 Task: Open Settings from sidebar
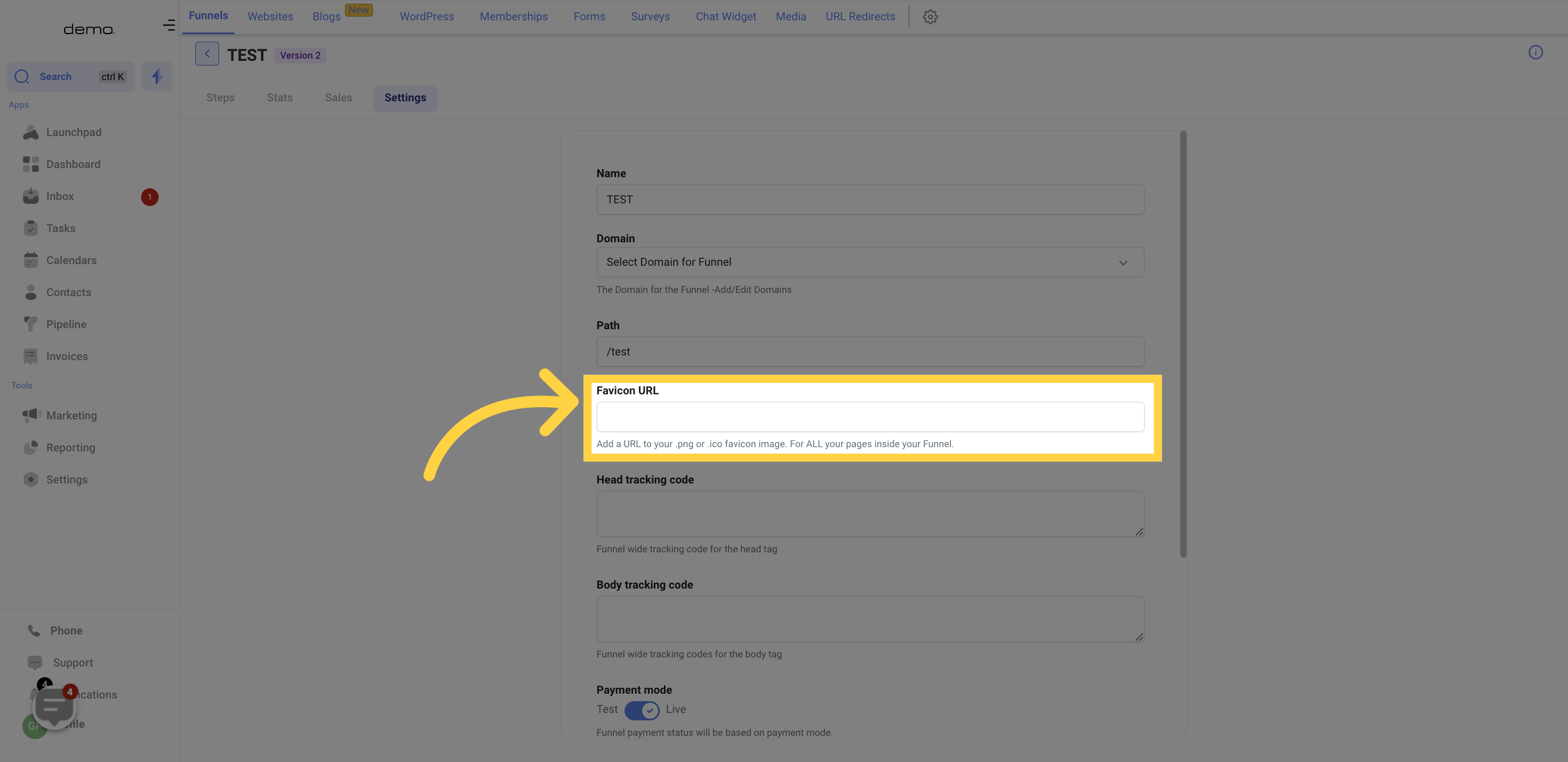[66, 479]
